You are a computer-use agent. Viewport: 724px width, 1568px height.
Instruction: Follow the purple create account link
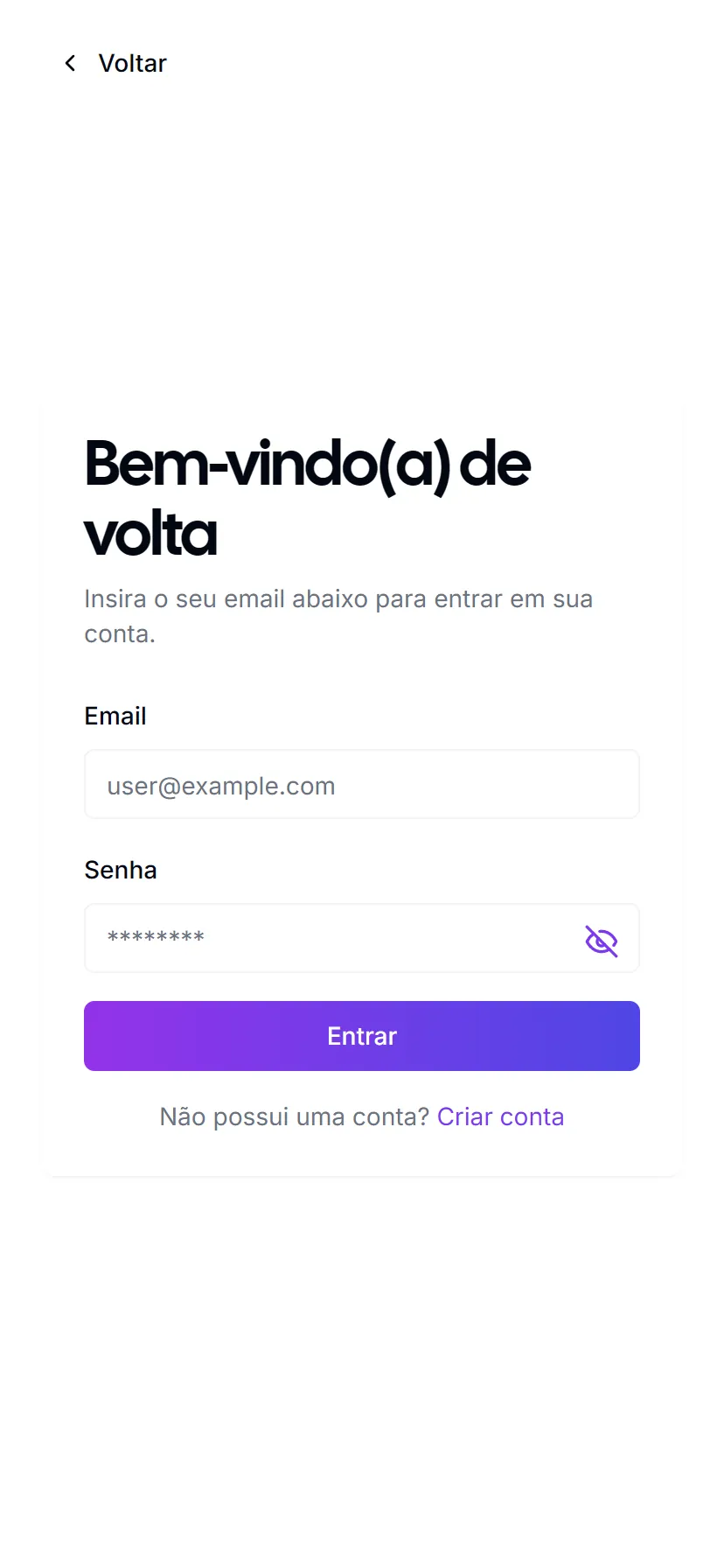500,1116
